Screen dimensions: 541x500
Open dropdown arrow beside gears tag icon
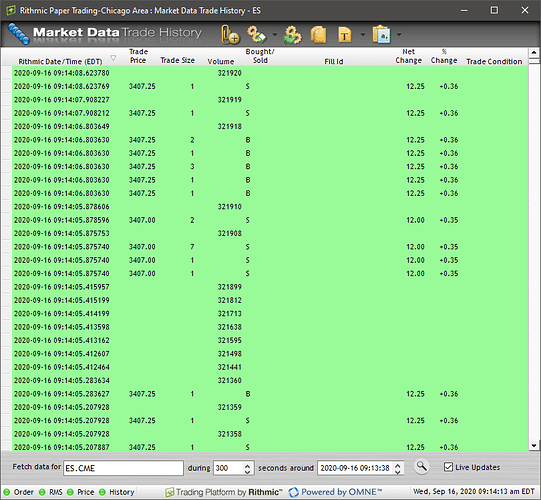coord(275,35)
